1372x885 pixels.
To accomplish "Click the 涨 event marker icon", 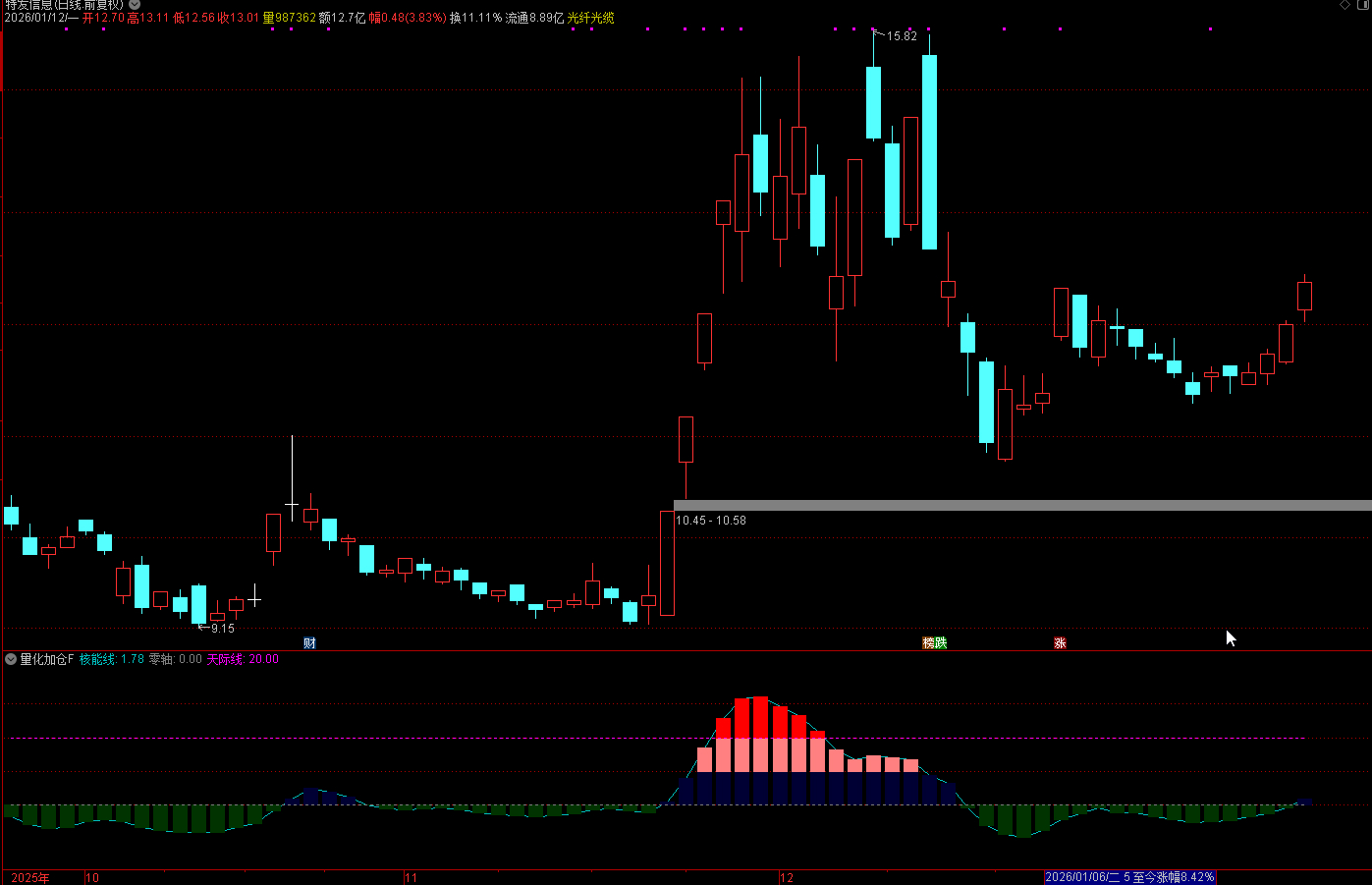I will (1060, 643).
